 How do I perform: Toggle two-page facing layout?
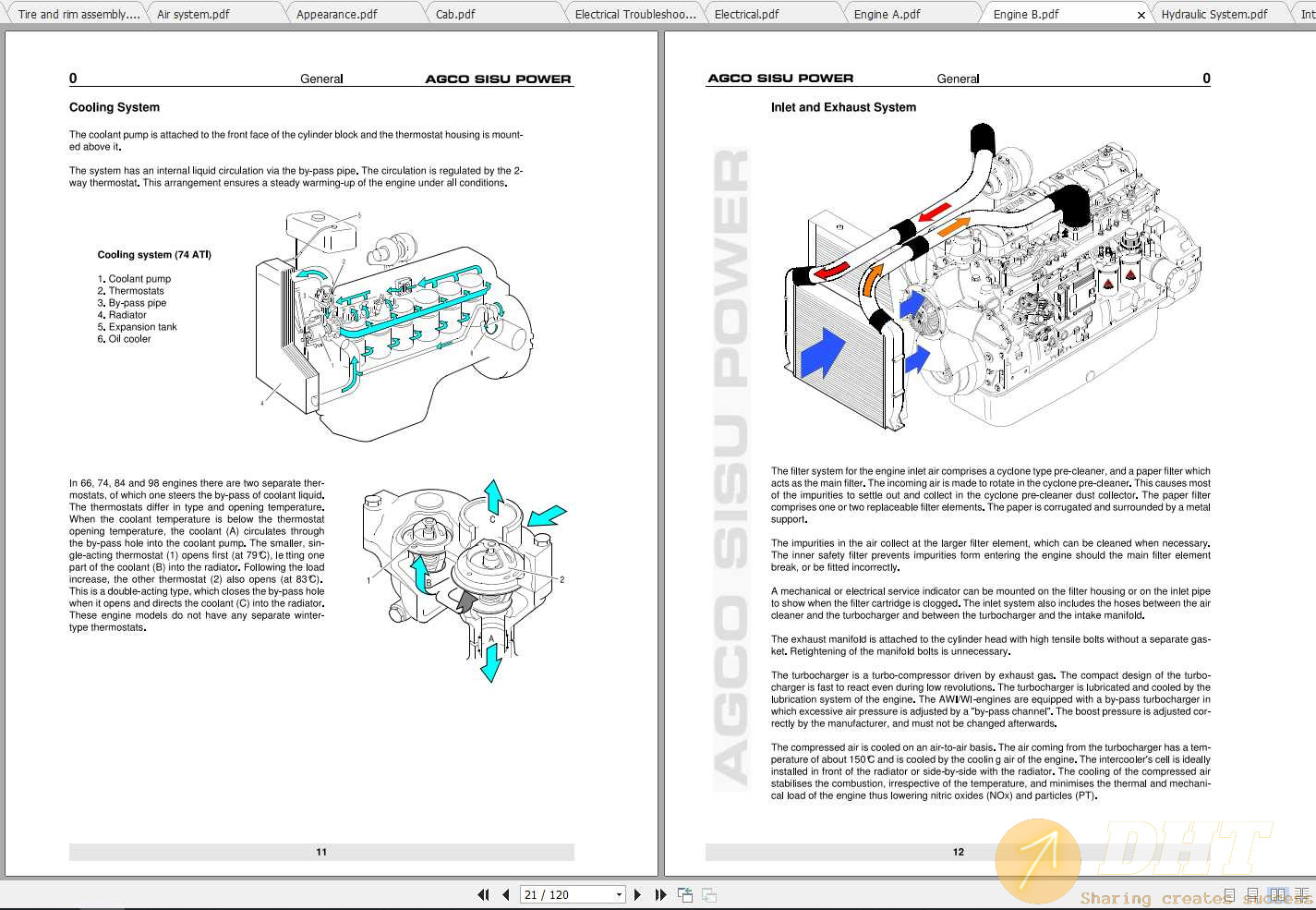click(1277, 895)
